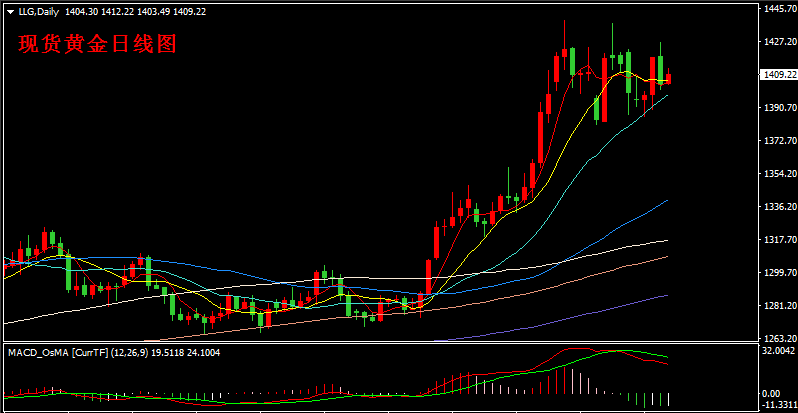Click the 0.00 indicator scale label
Screen dimensions: 798x413
coord(772,394)
